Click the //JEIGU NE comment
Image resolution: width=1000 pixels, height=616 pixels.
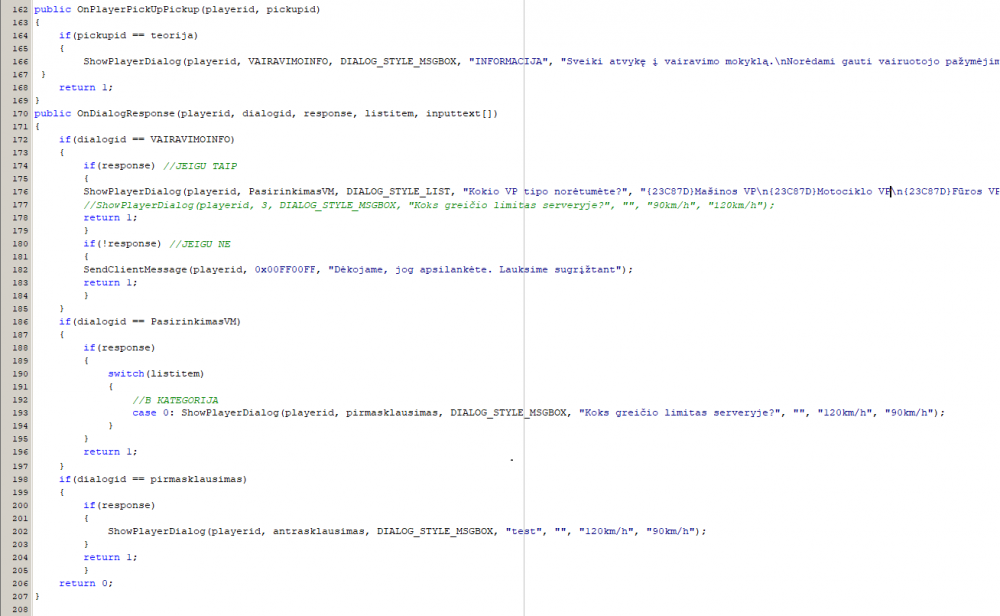(x=200, y=244)
